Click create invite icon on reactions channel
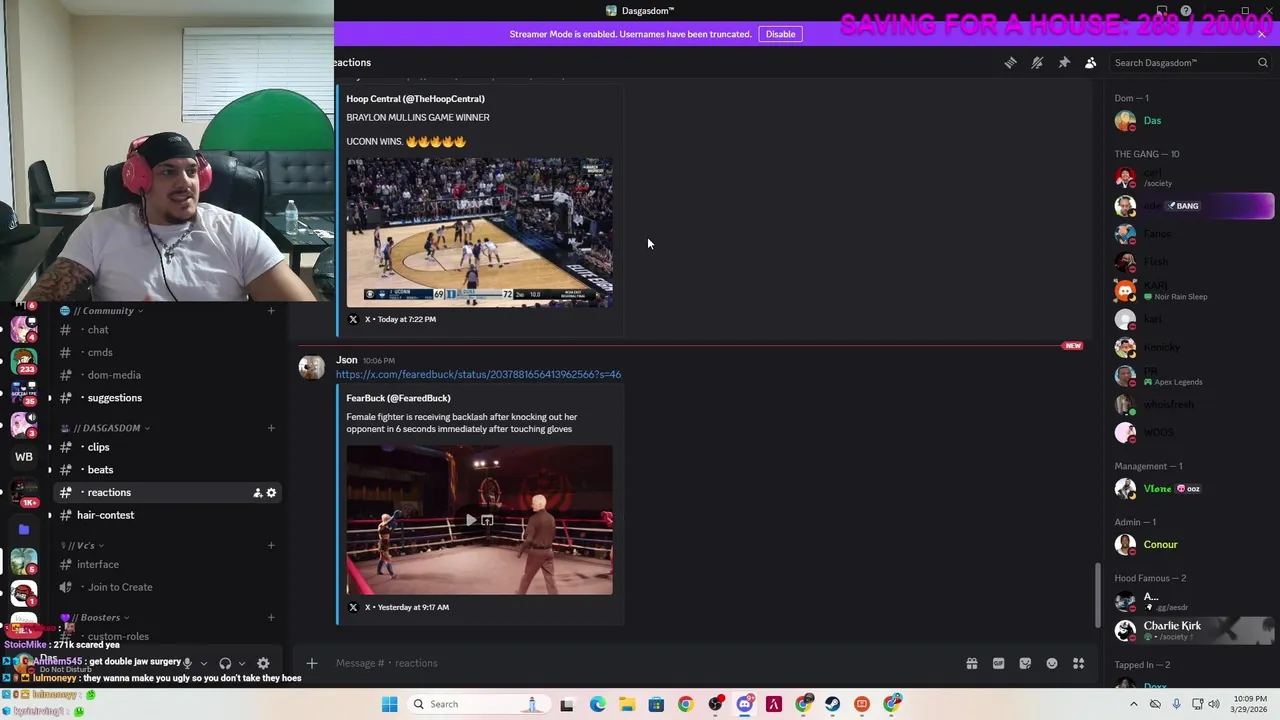The height and width of the screenshot is (720, 1280). [257, 493]
